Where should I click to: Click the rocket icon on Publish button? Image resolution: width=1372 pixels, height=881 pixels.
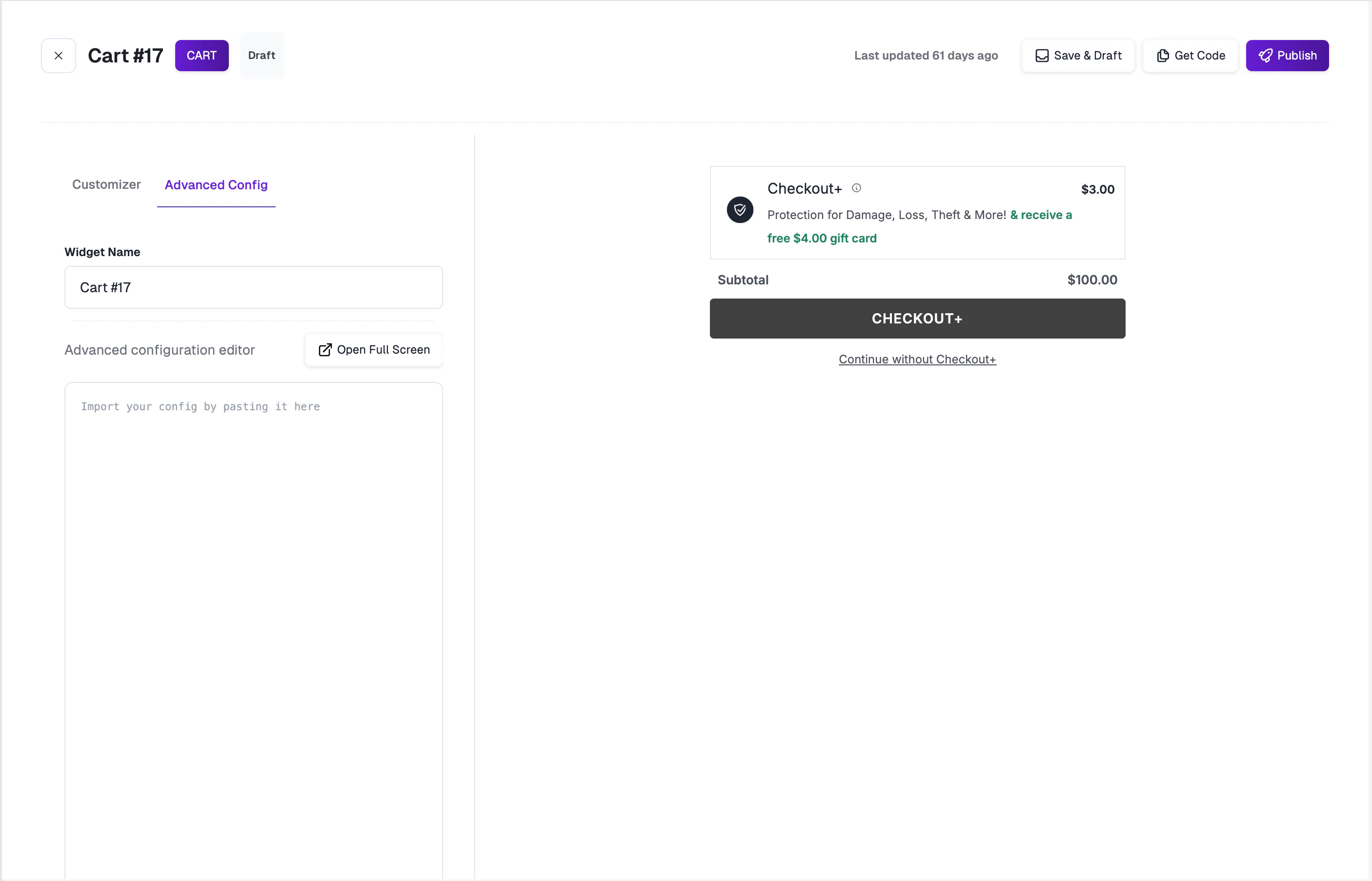1266,55
